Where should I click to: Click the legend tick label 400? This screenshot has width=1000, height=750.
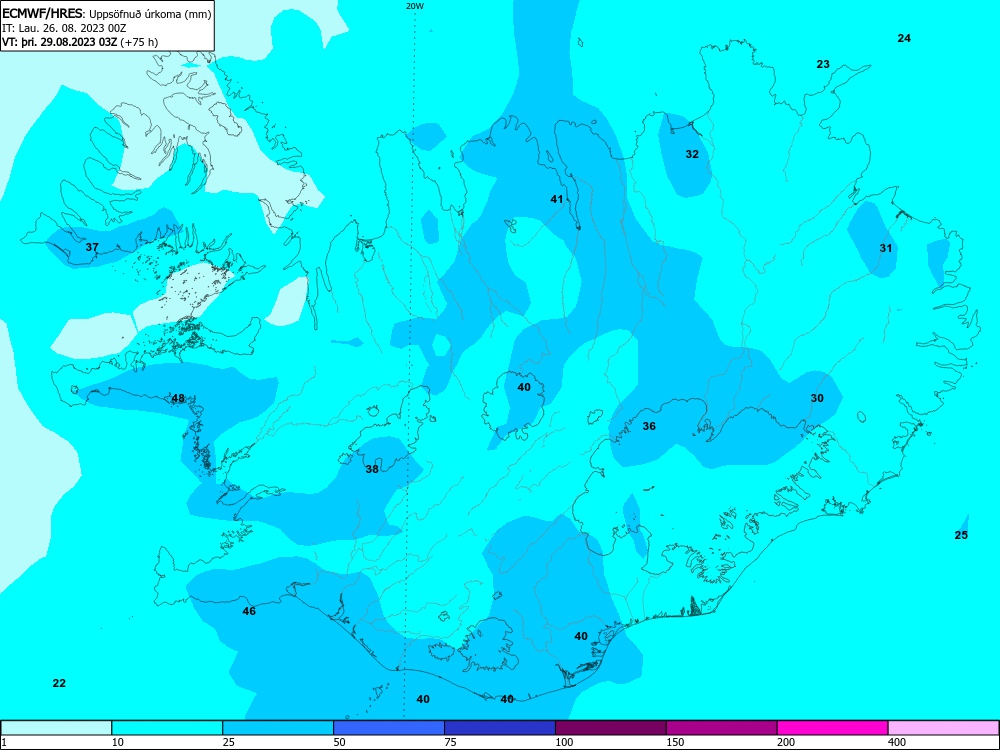897,742
